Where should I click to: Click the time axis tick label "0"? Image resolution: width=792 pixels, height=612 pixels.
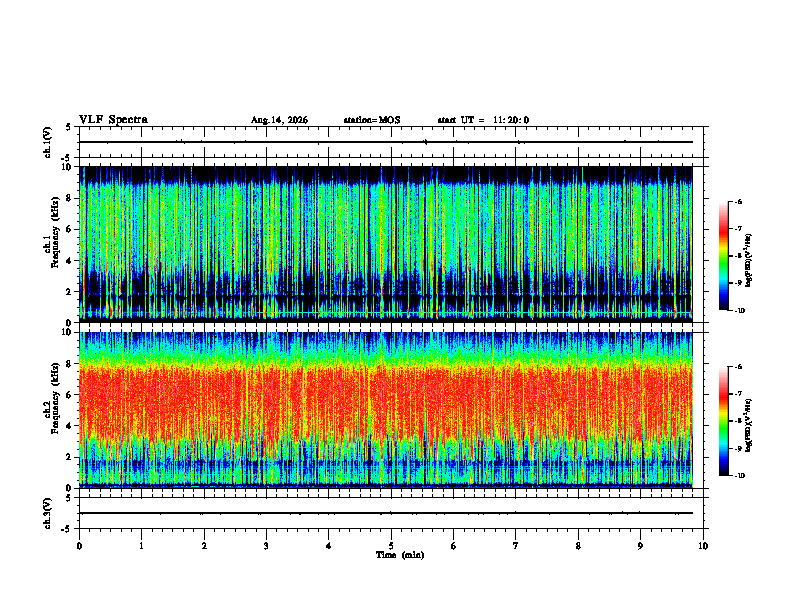[79, 546]
